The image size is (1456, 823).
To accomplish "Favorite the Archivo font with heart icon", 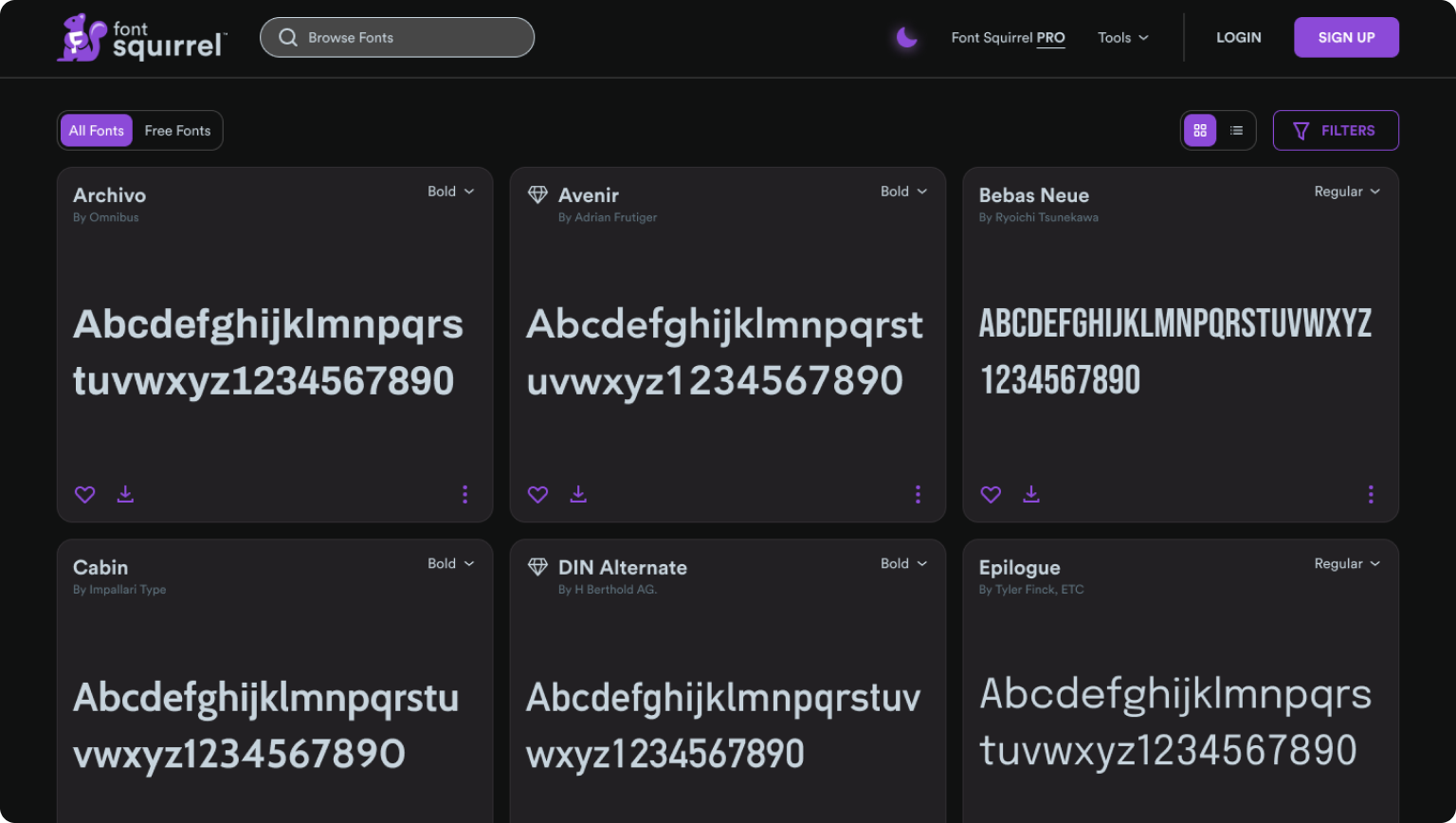I will 85,495.
